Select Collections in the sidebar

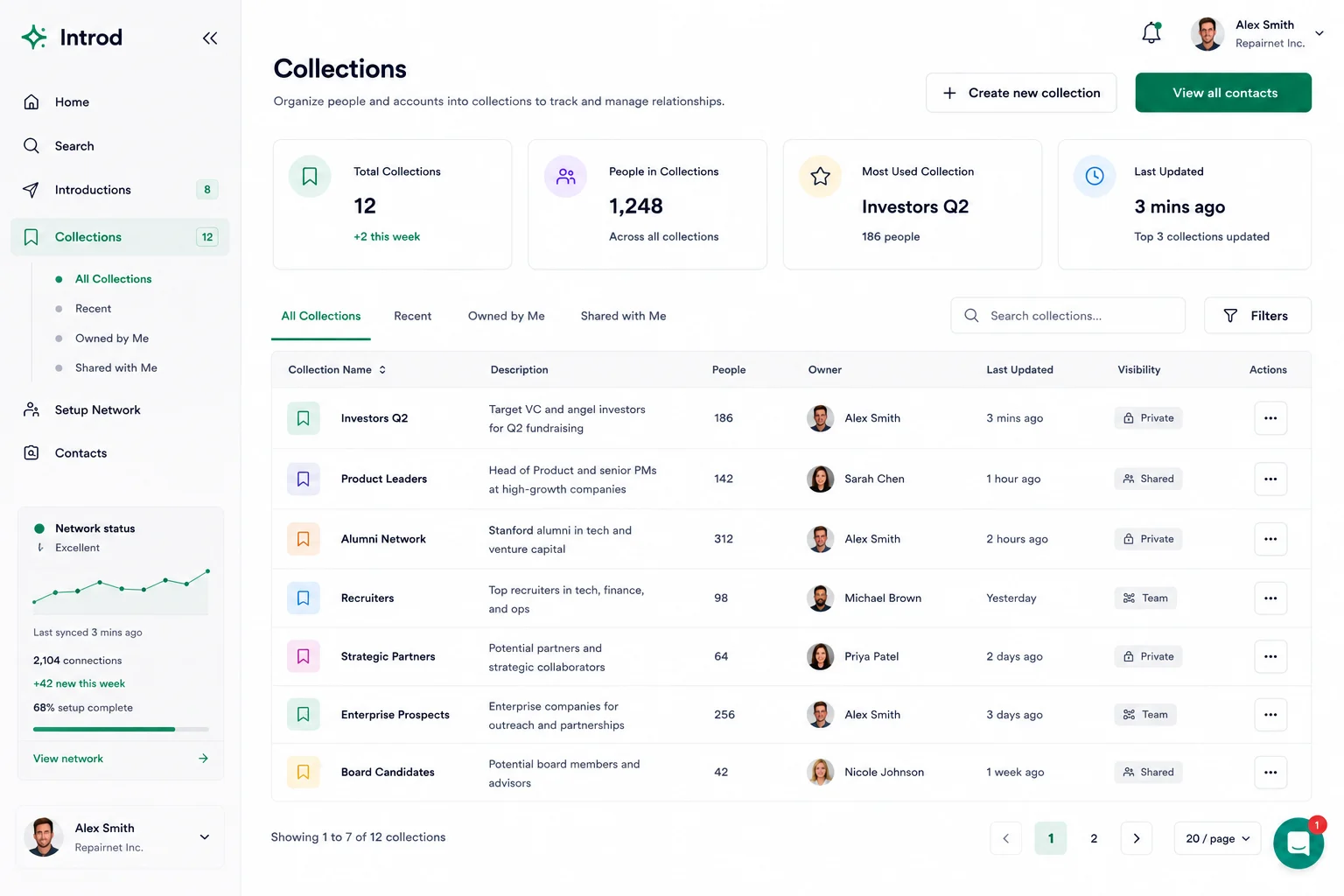[120, 237]
